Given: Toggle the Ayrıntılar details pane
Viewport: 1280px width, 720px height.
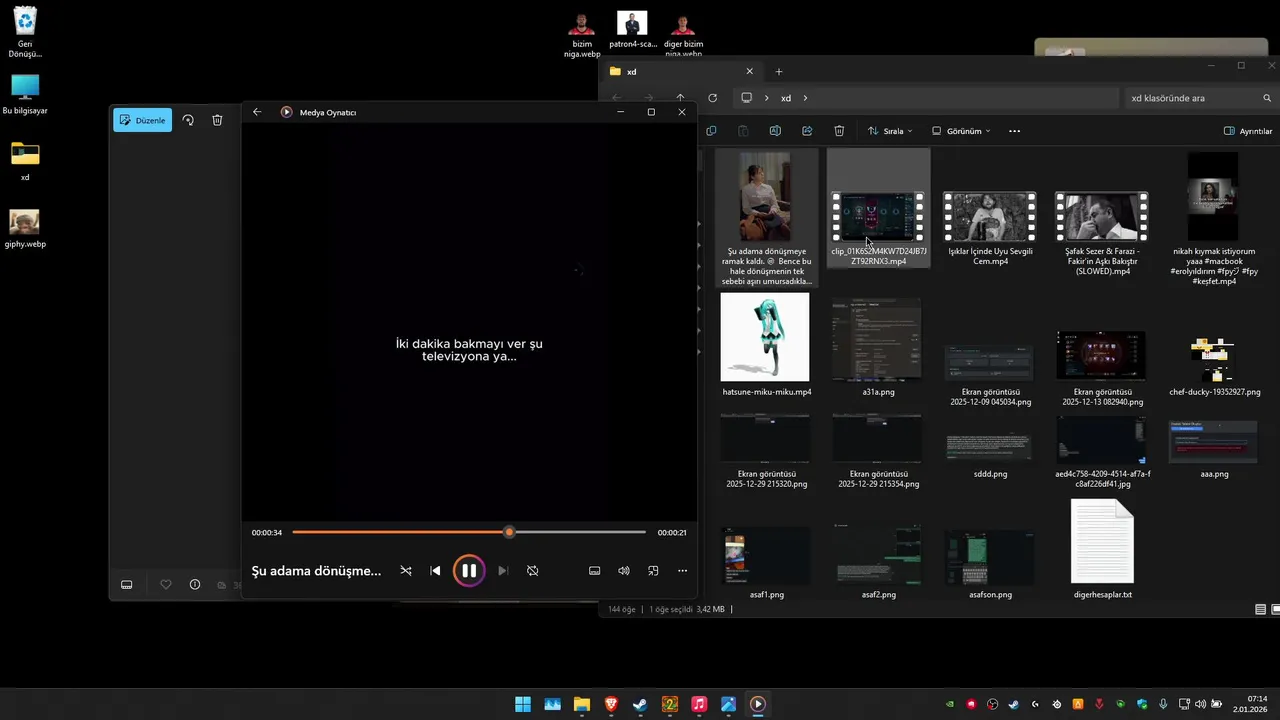Looking at the screenshot, I should 1248,131.
